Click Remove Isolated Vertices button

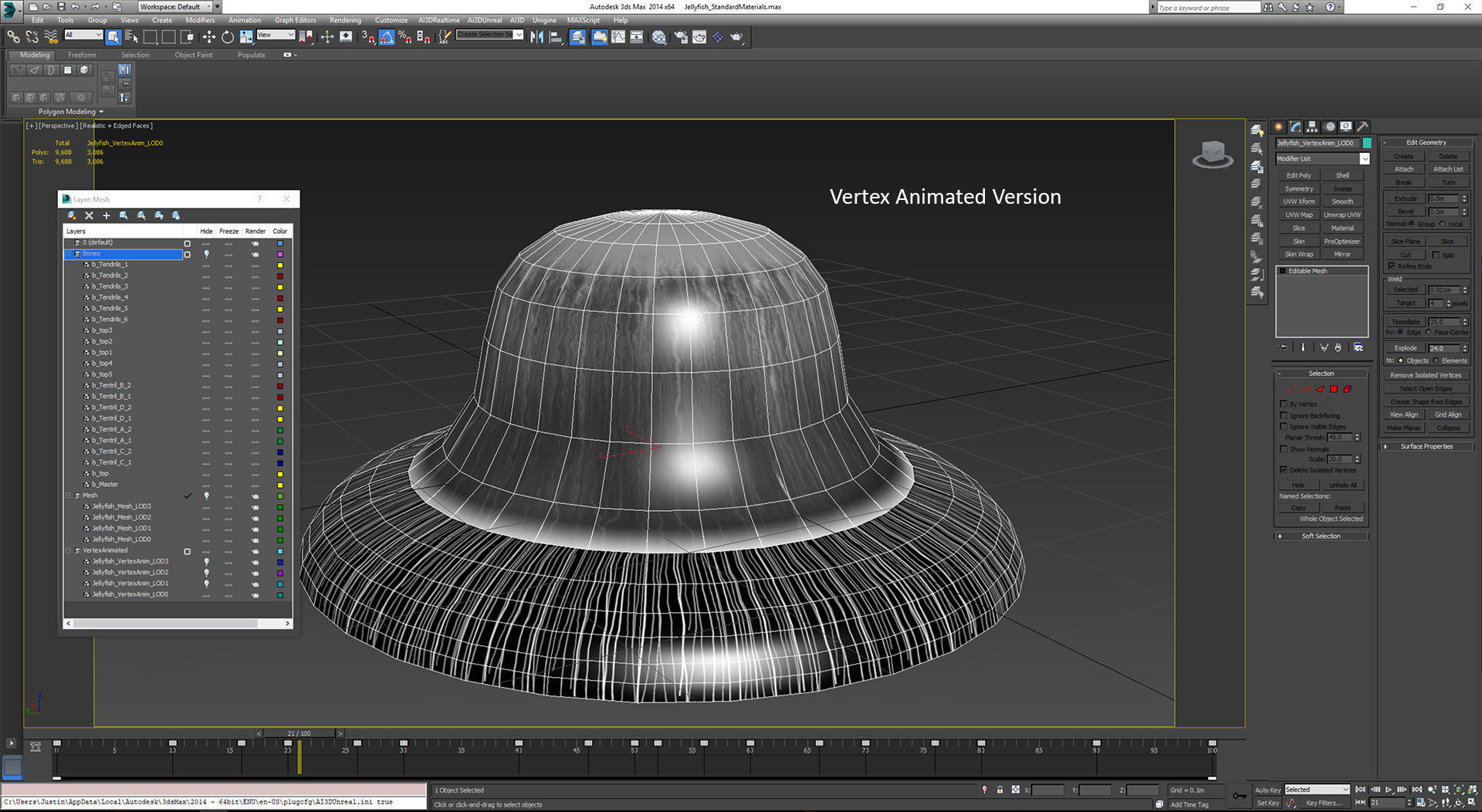pos(1426,375)
